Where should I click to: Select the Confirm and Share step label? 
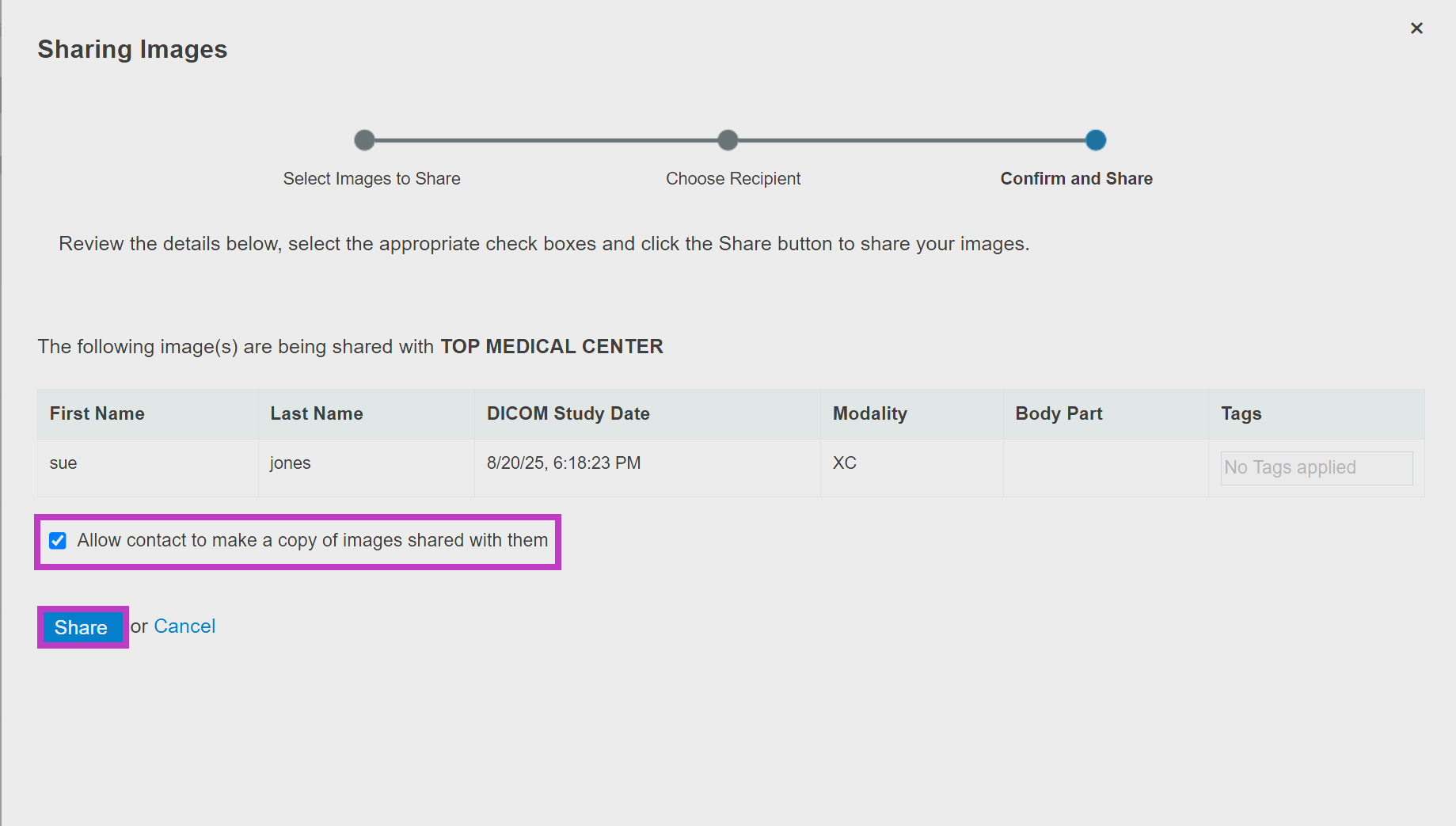pyautogui.click(x=1076, y=179)
